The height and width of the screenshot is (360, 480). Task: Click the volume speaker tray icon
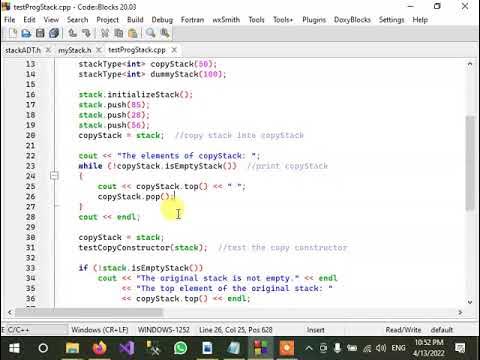[380, 348]
